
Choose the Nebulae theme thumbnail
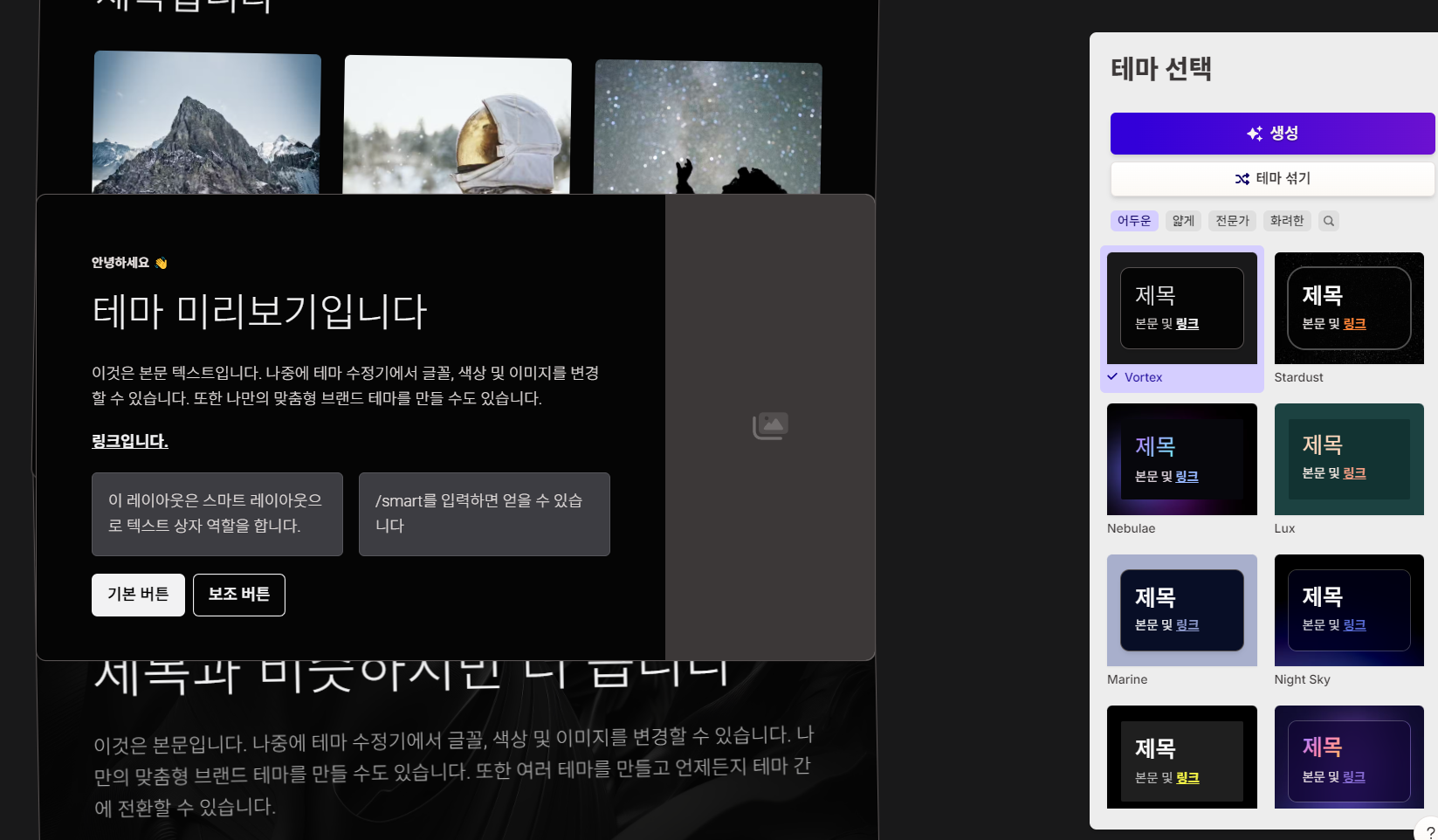[1182, 459]
